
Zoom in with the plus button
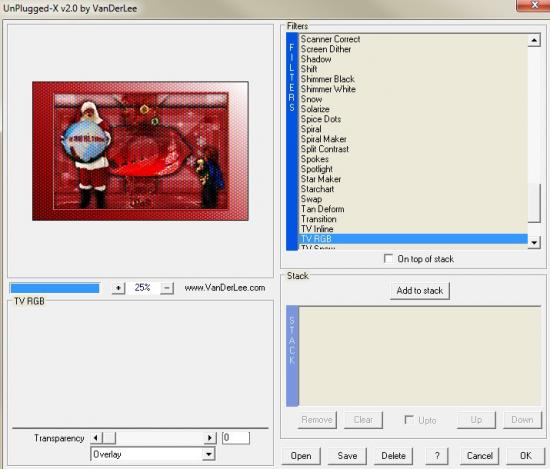pyautogui.click(x=119, y=288)
